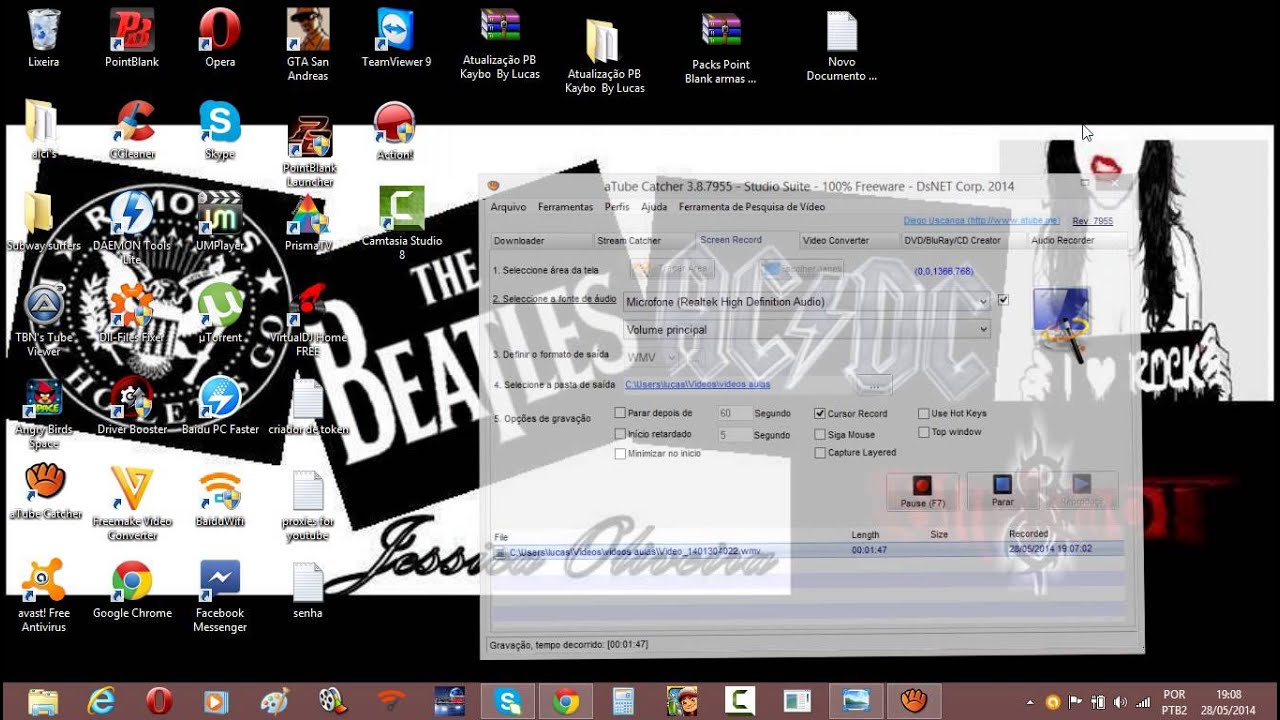This screenshot has width=1280, height=720.
Task: Show hidden system tray icons arrow
Action: [1030, 702]
